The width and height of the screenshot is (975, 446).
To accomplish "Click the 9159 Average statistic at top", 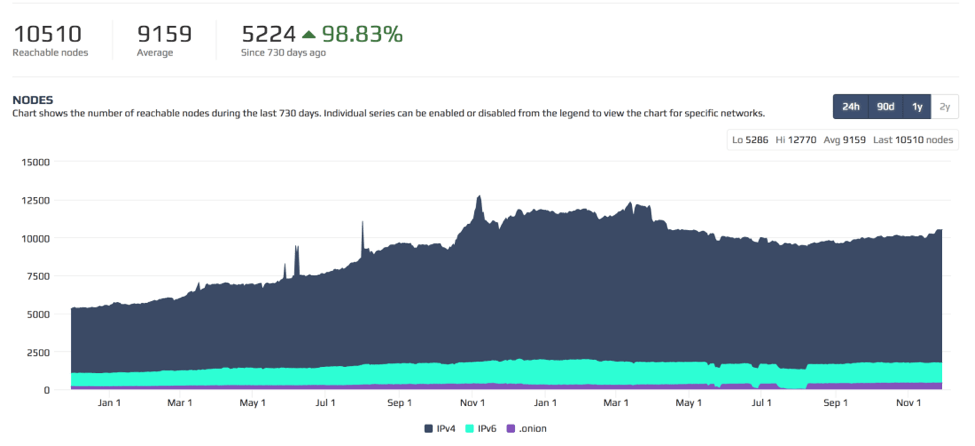I will [x=164, y=34].
